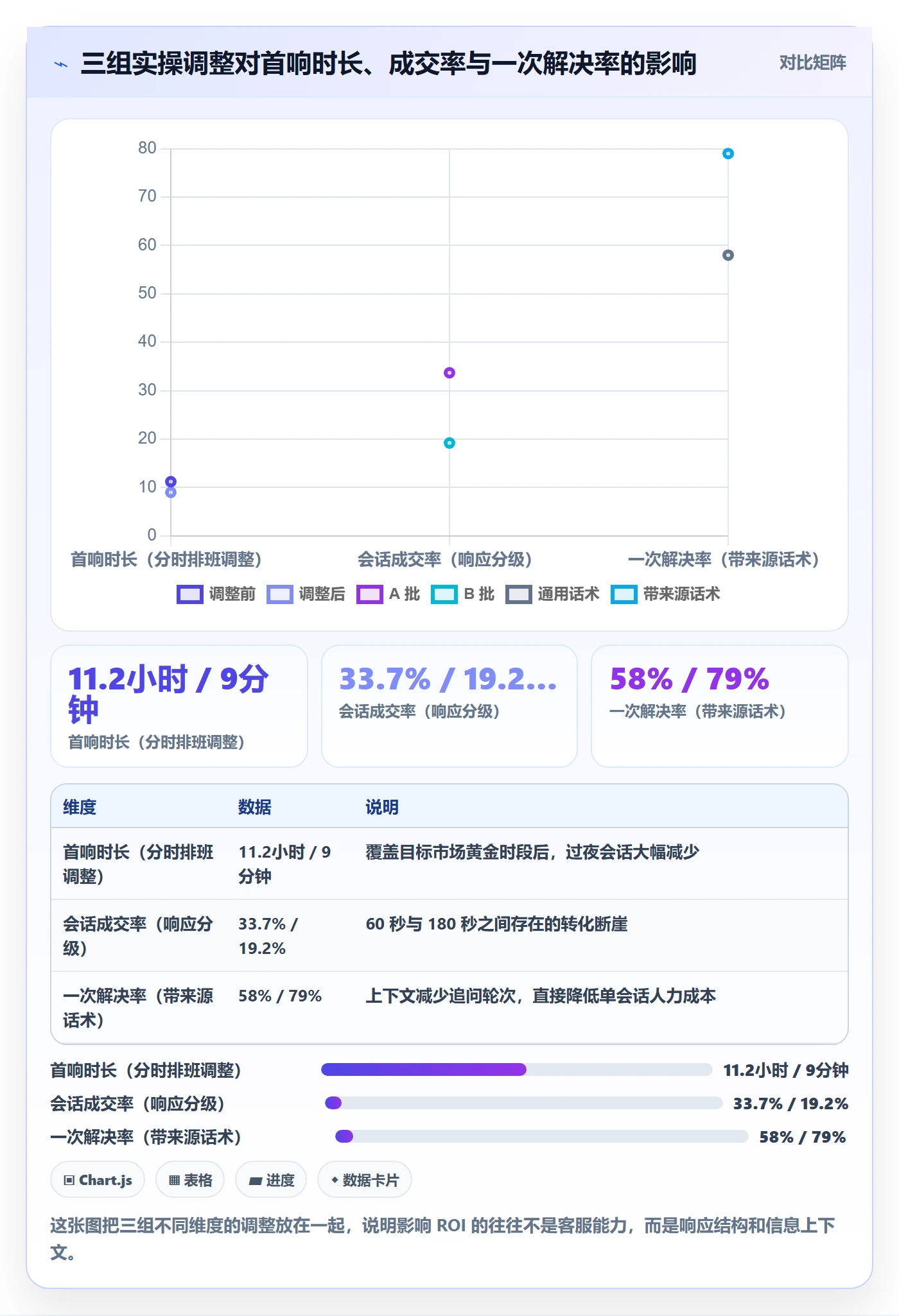Image resolution: width=899 pixels, height=1316 pixels.
Task: Click the 对比矩阵 badge in the header
Action: [812, 63]
